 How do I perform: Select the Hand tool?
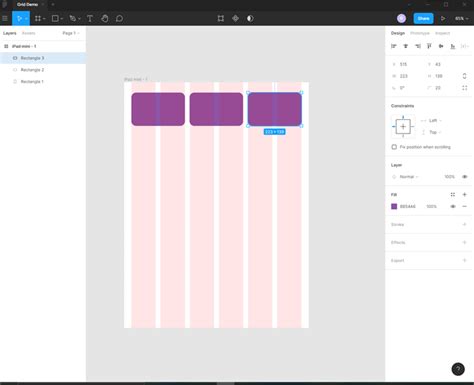tap(105, 19)
